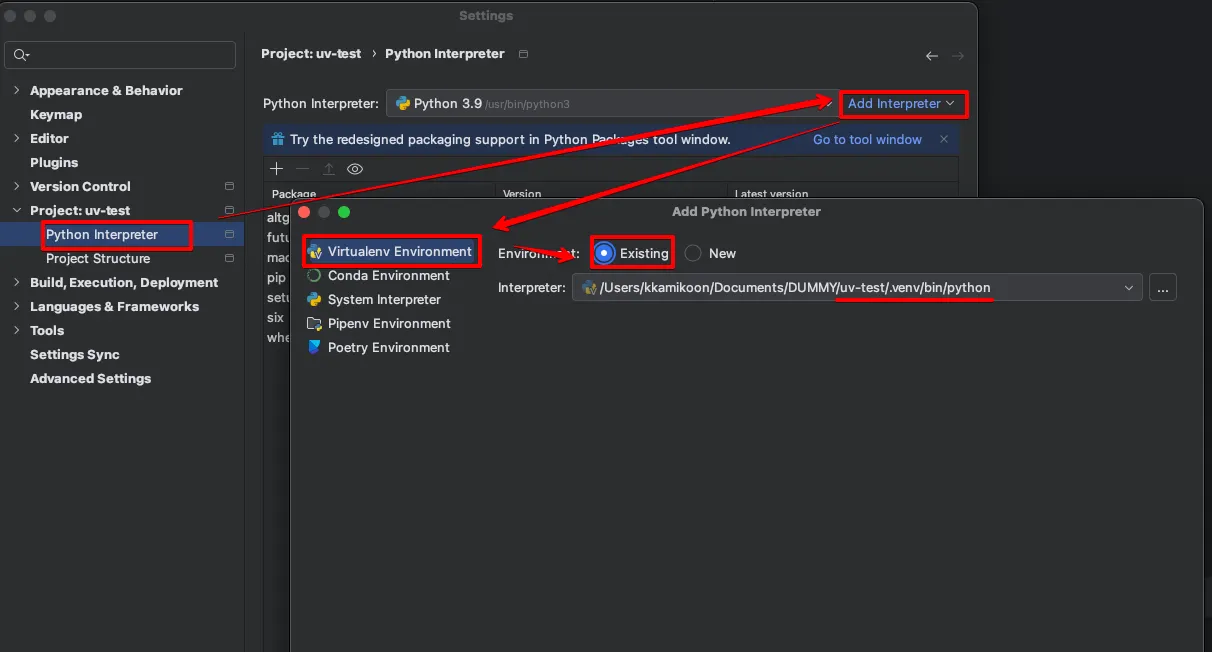Focus the settings search field
The image size is (1212, 652).
tap(122, 55)
